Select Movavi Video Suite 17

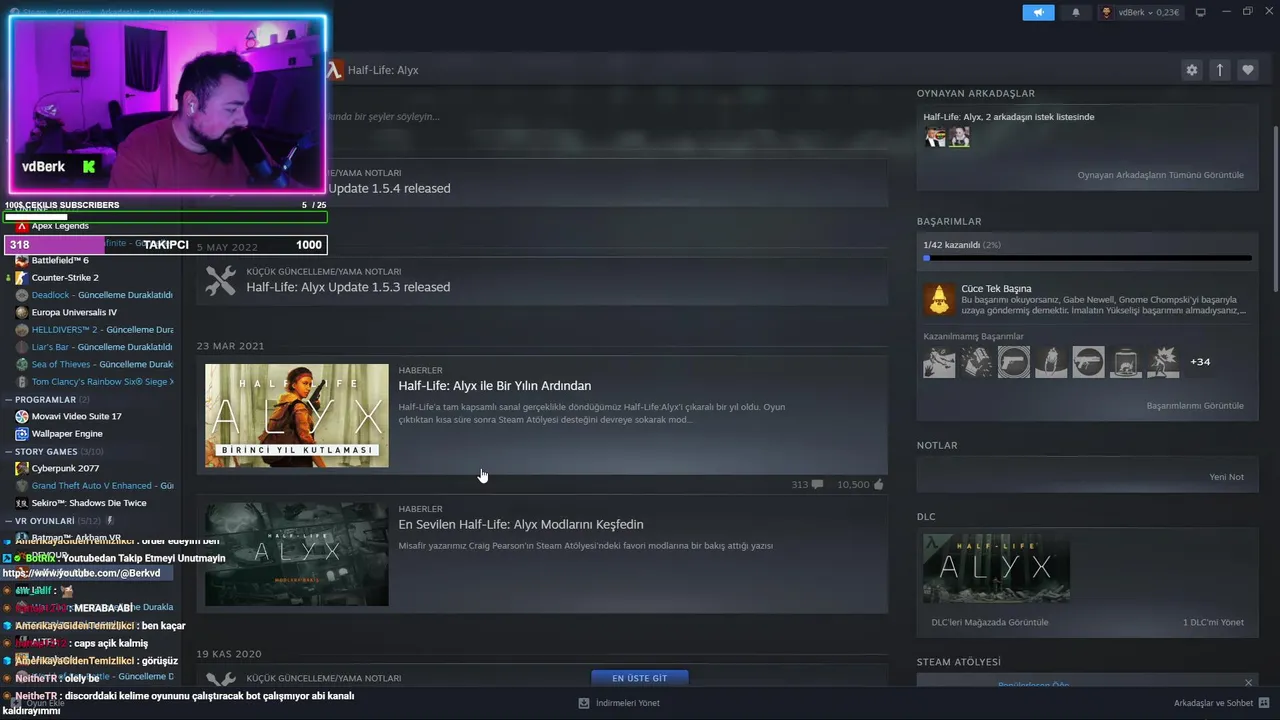click(x=76, y=416)
